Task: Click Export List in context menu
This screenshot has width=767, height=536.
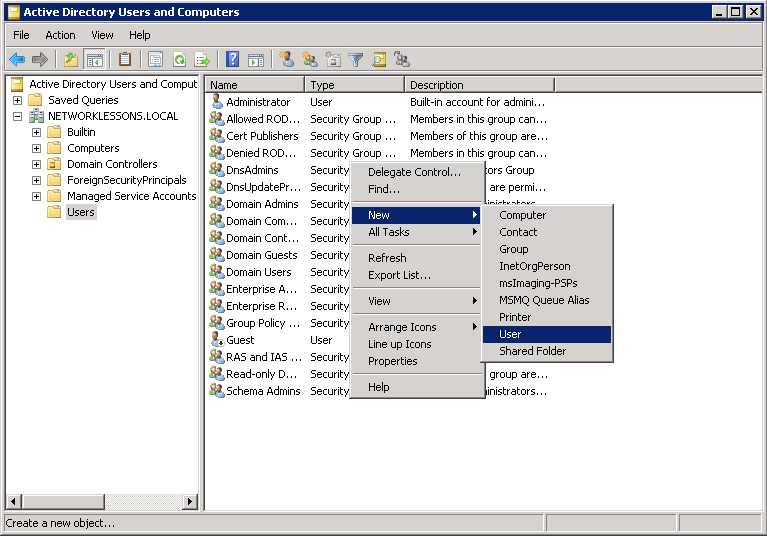Action: tap(417, 275)
